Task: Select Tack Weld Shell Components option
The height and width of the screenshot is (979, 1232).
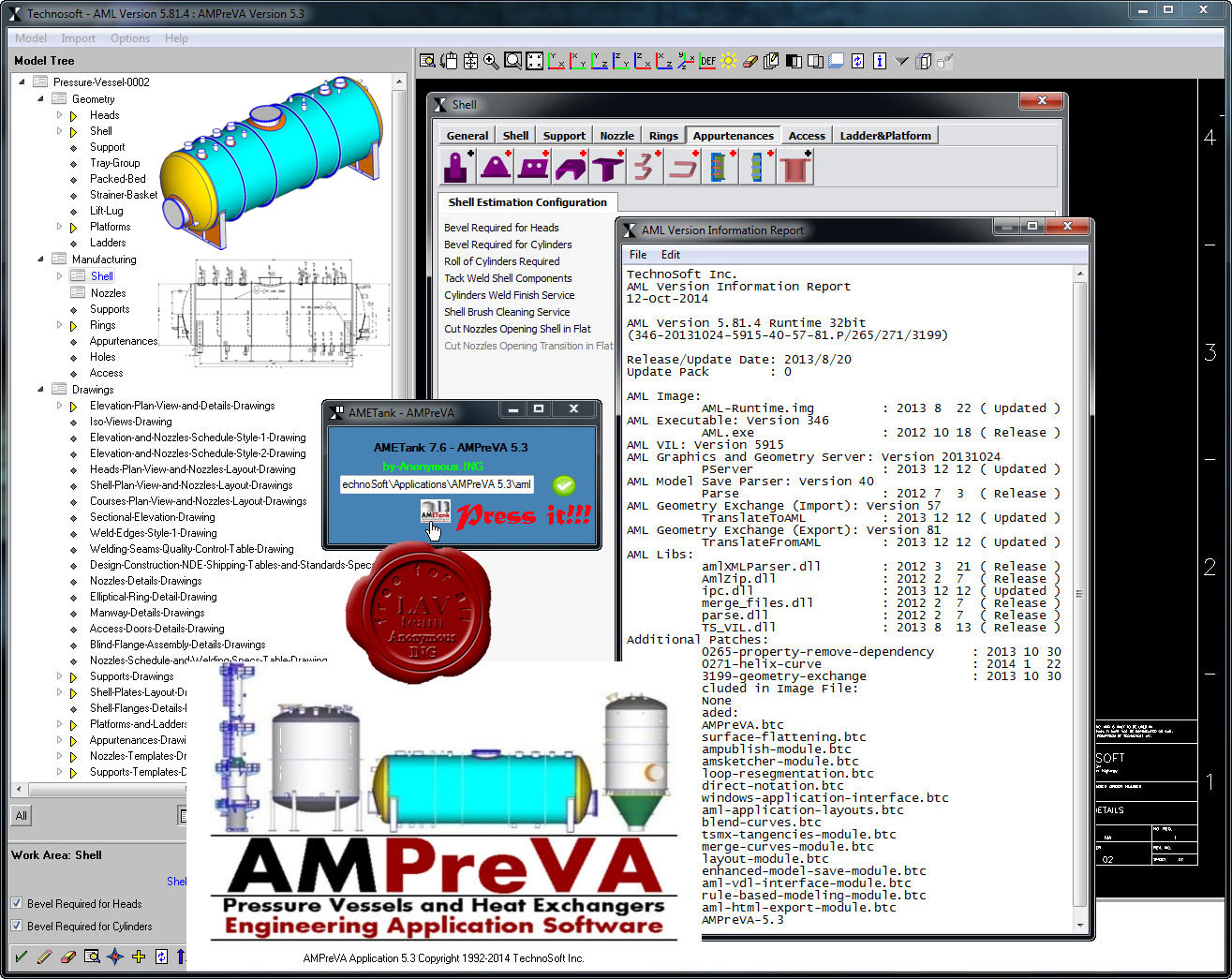Action: point(508,278)
